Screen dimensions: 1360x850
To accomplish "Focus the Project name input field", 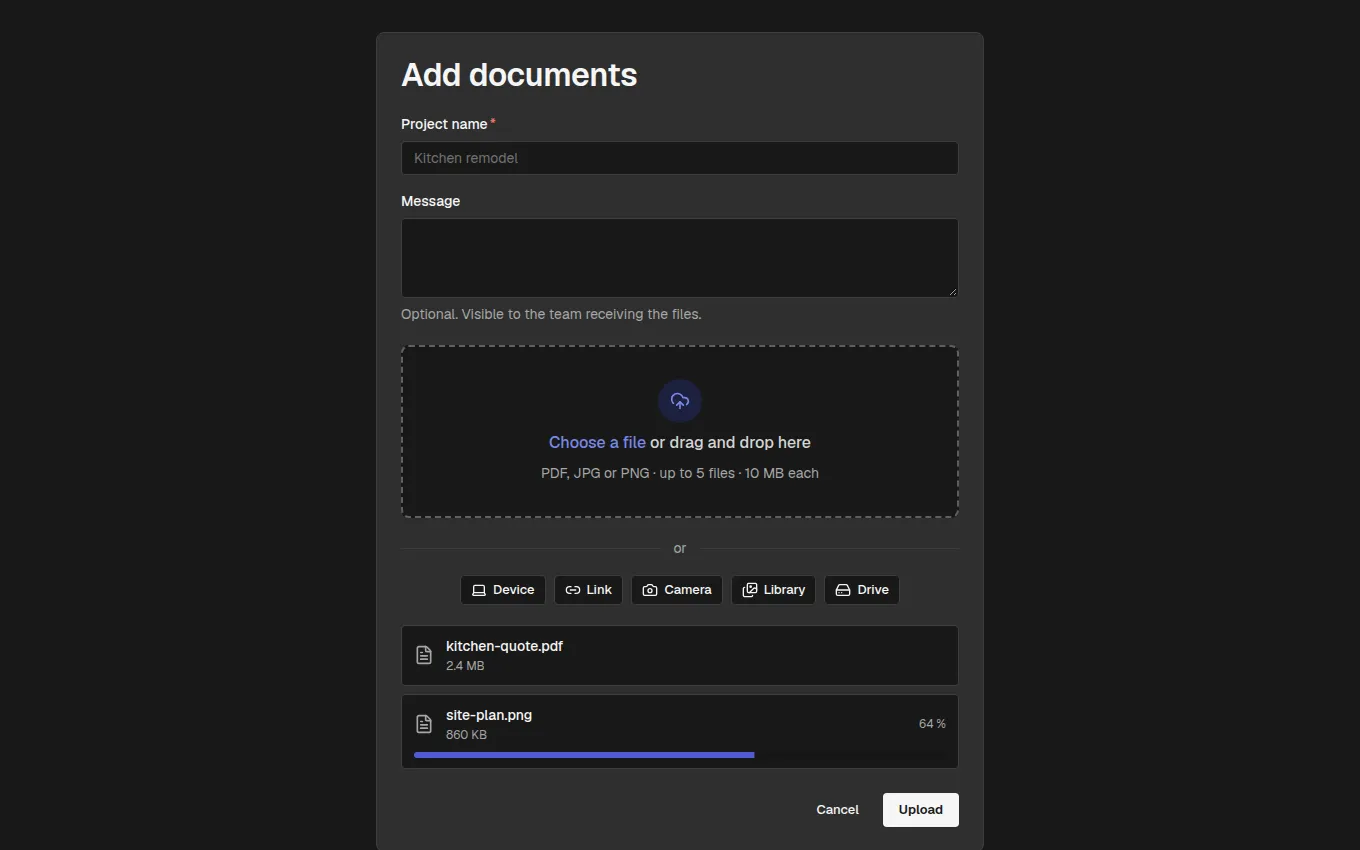I will point(680,158).
